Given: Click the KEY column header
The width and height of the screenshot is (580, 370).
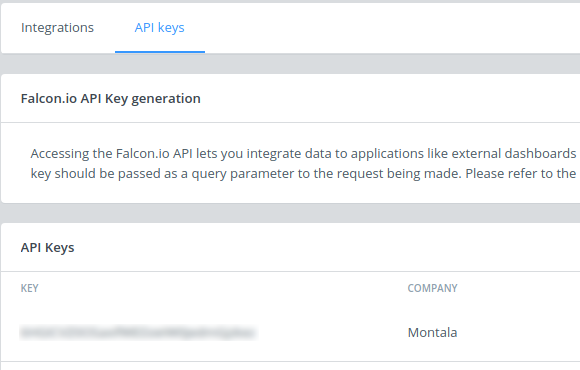Looking at the screenshot, I should [x=30, y=288].
